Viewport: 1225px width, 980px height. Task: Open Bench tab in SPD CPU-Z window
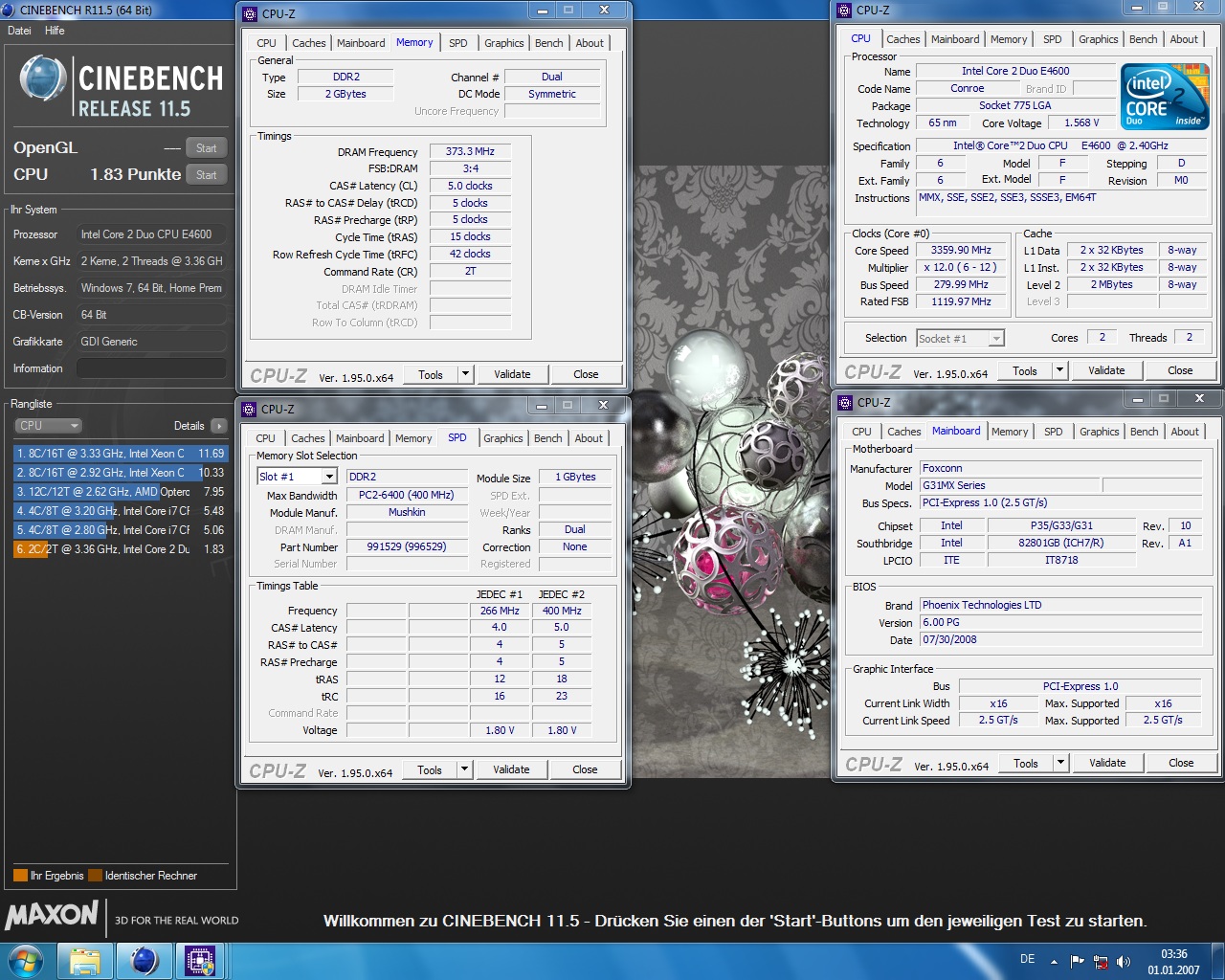click(548, 438)
